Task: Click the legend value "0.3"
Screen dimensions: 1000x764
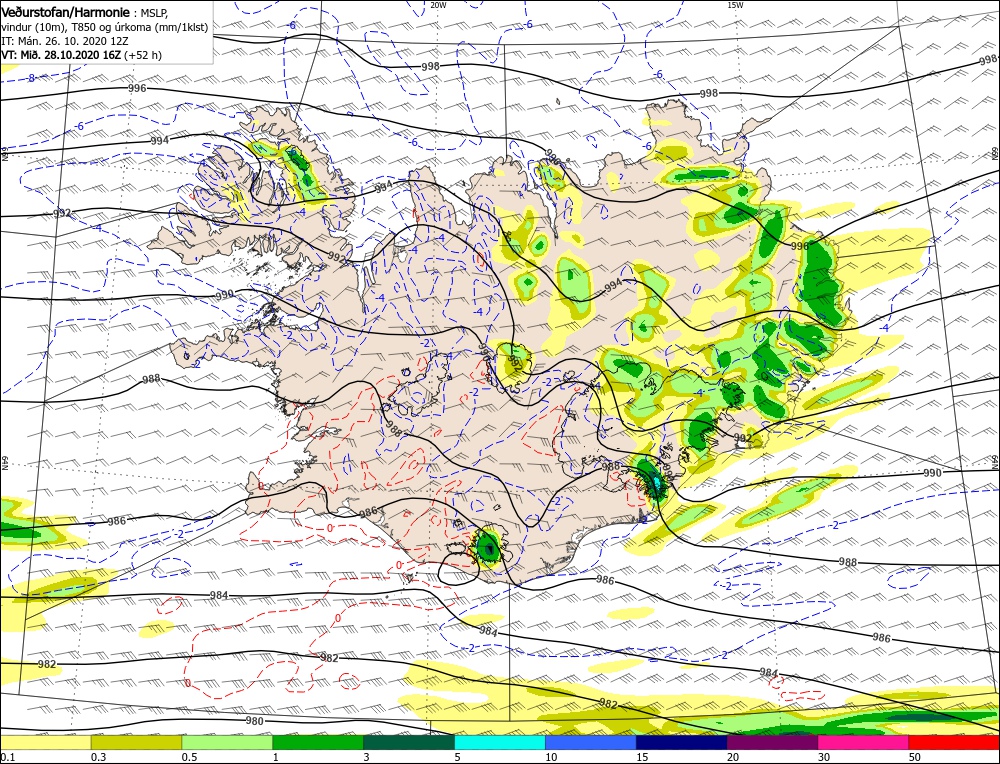Action: [97, 757]
